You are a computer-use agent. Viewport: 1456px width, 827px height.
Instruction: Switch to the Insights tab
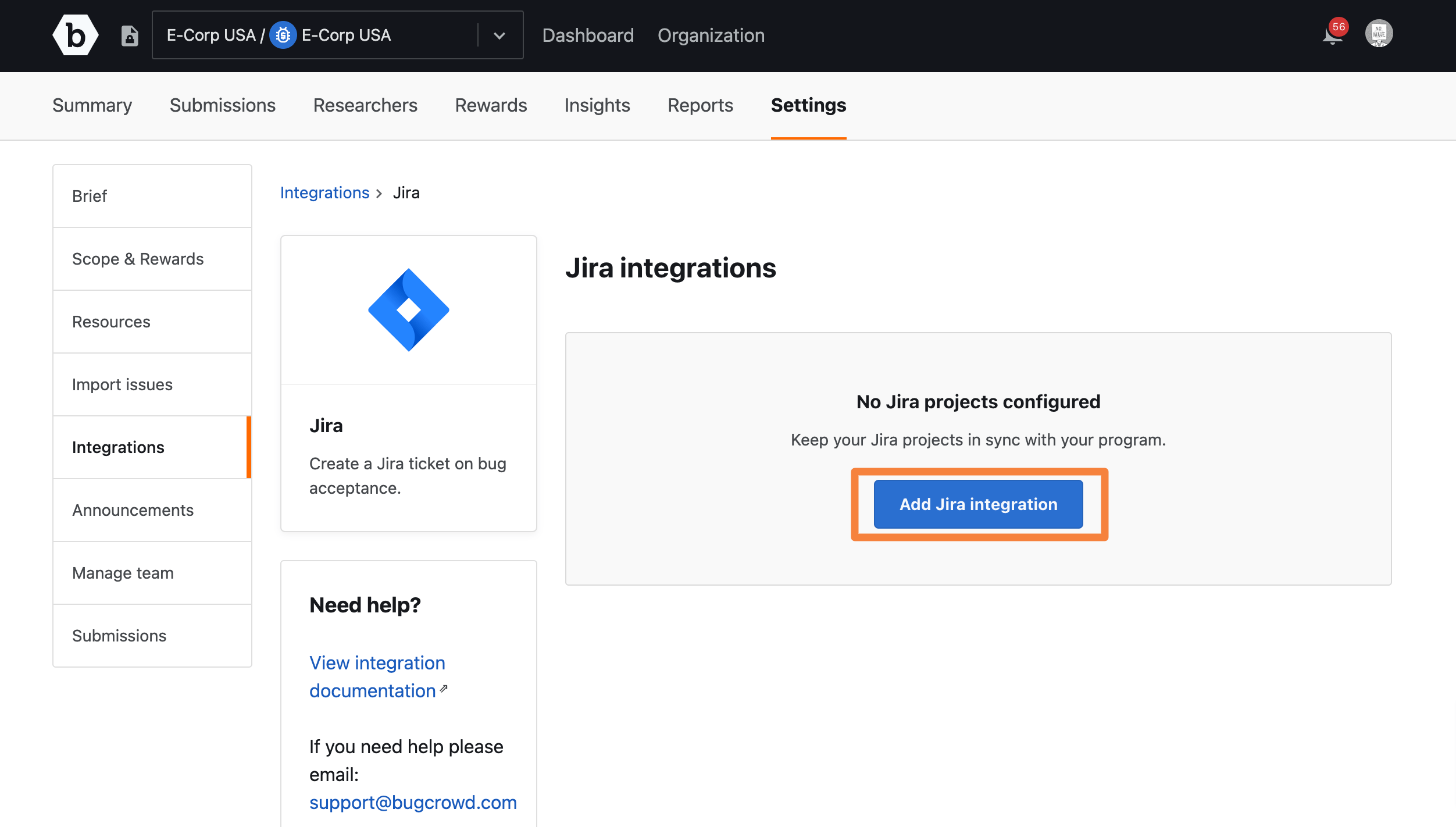click(597, 105)
